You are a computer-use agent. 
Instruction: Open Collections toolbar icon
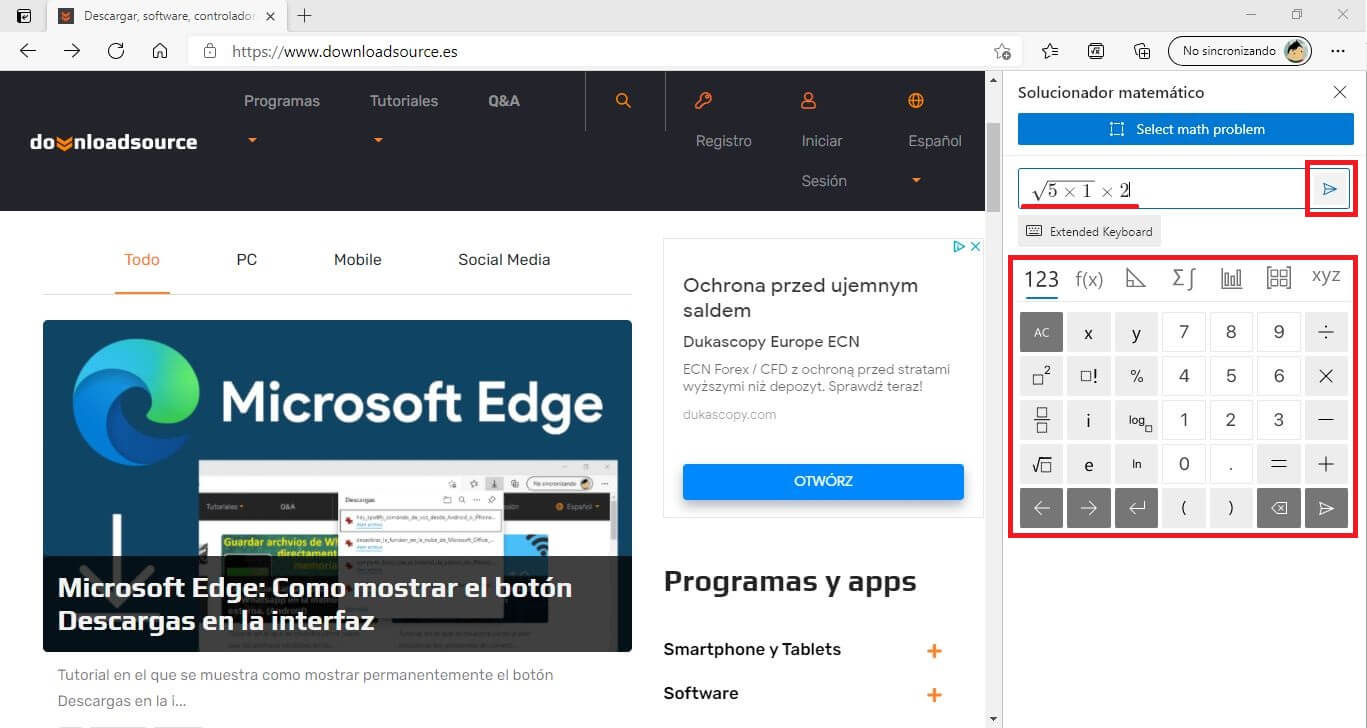(x=1142, y=51)
